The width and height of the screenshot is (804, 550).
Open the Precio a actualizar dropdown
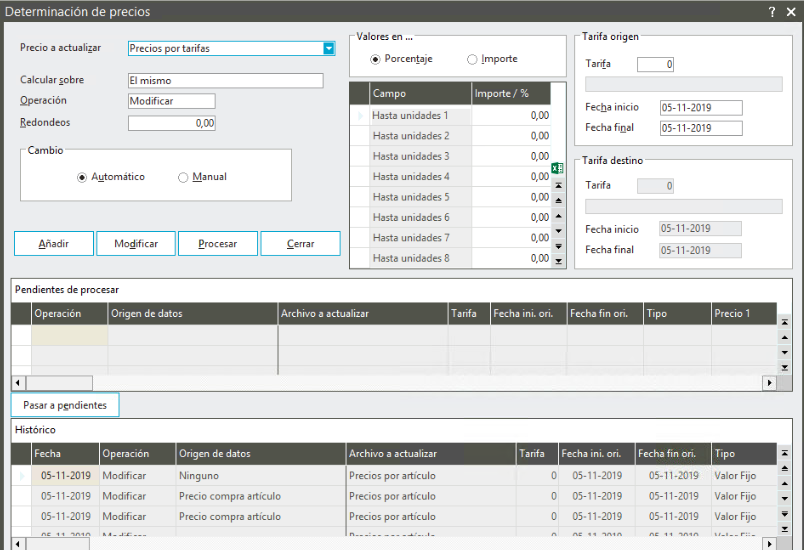pos(328,48)
